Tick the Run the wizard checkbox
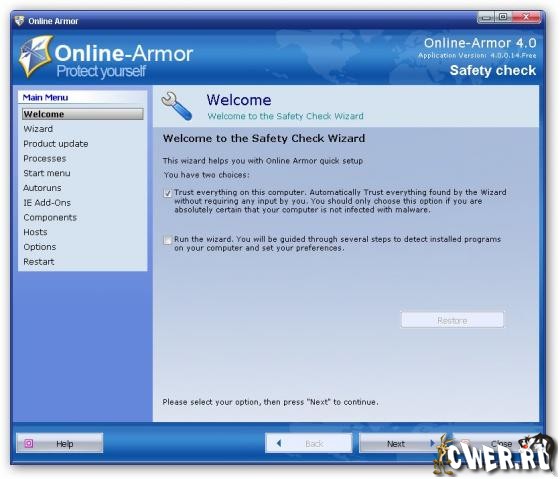 pyautogui.click(x=167, y=240)
